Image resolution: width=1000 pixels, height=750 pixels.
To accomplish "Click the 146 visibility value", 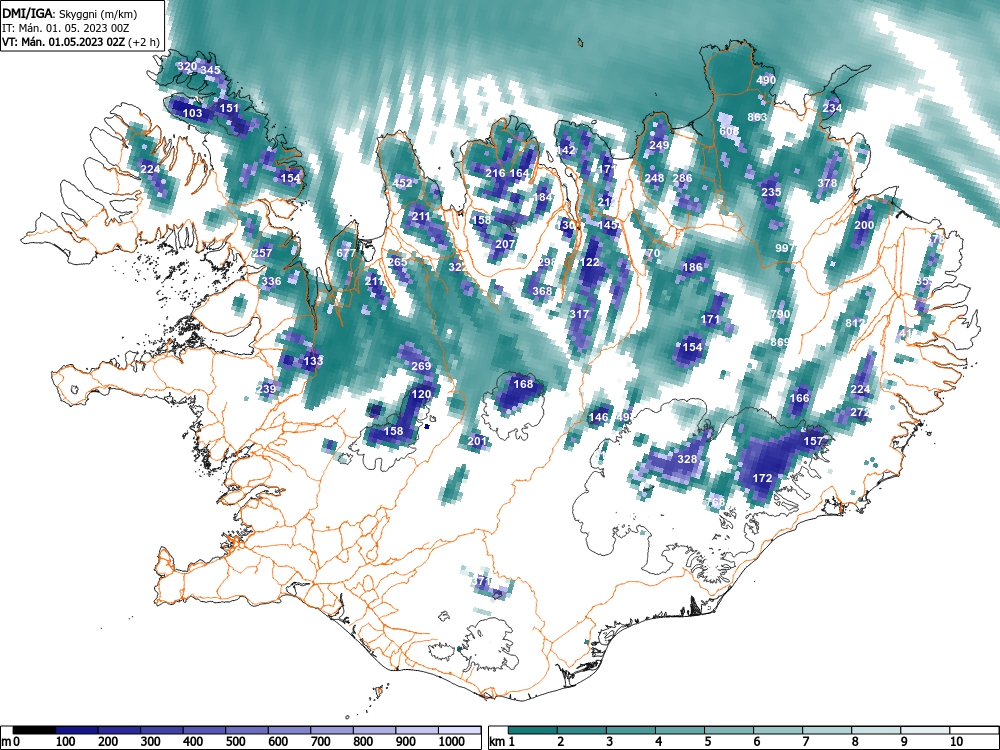I will point(598,417).
